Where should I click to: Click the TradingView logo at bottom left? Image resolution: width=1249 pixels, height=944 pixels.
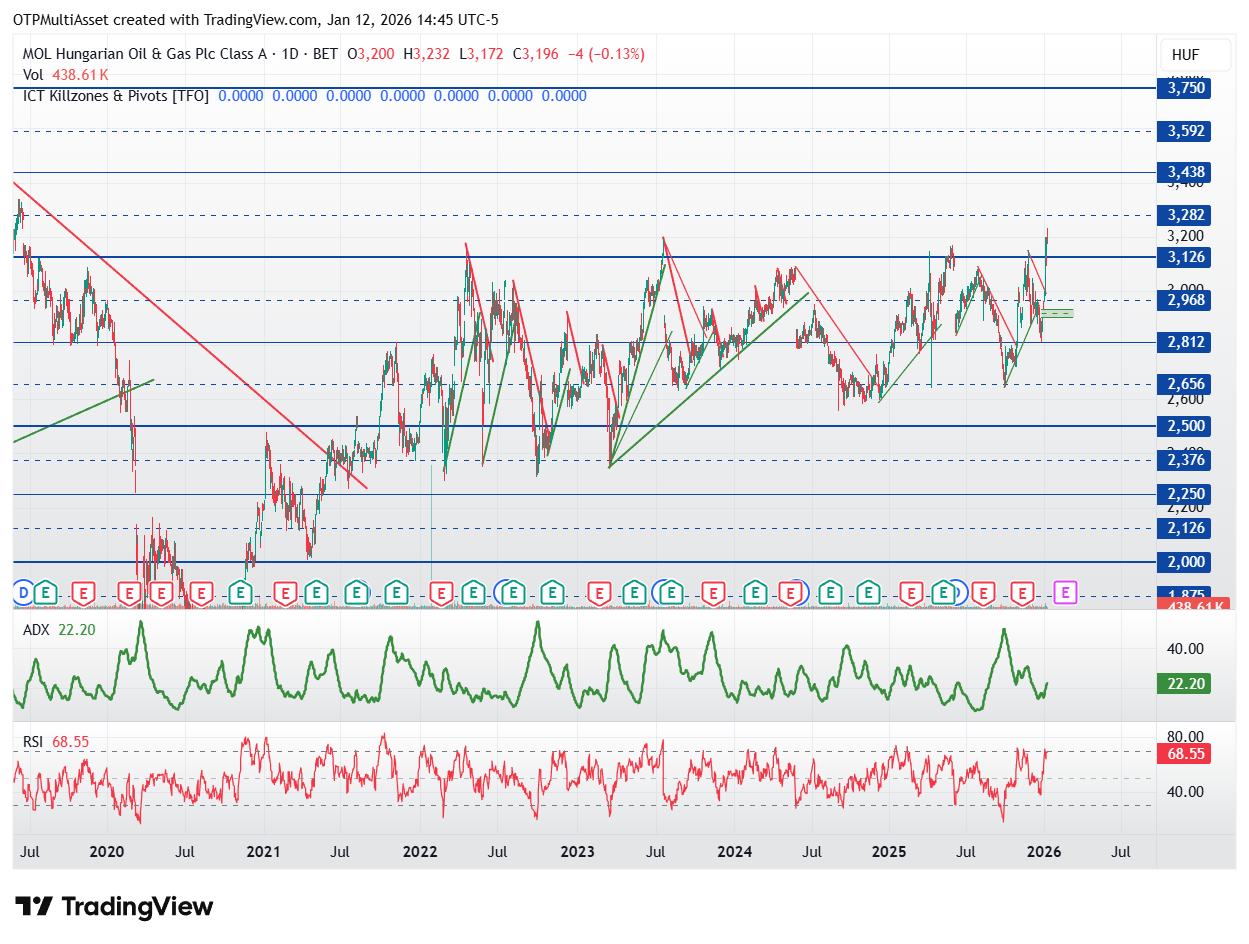(115, 907)
